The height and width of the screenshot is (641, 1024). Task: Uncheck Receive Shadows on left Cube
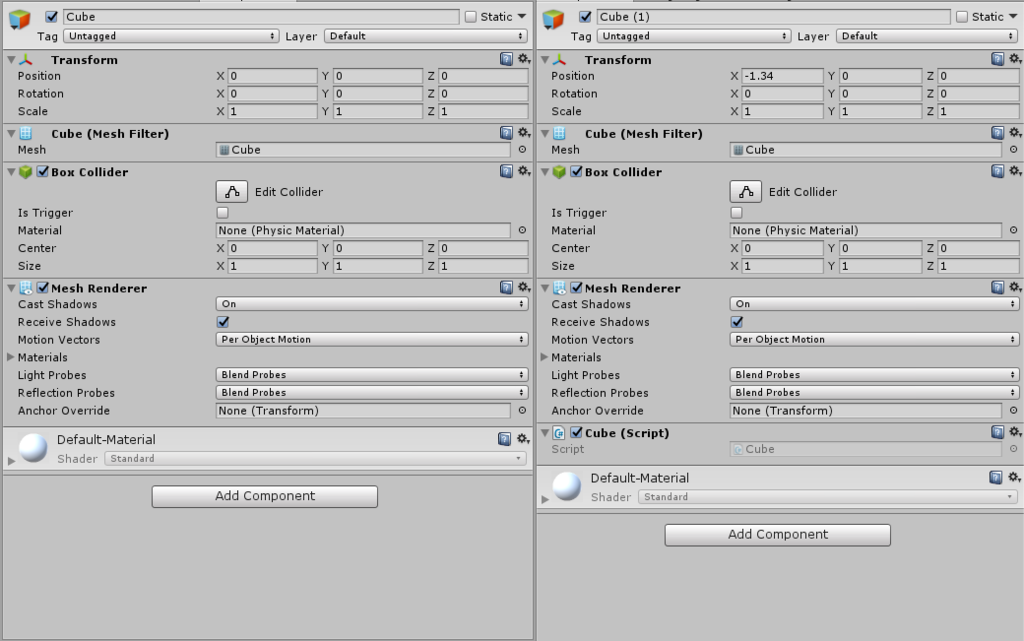click(223, 322)
